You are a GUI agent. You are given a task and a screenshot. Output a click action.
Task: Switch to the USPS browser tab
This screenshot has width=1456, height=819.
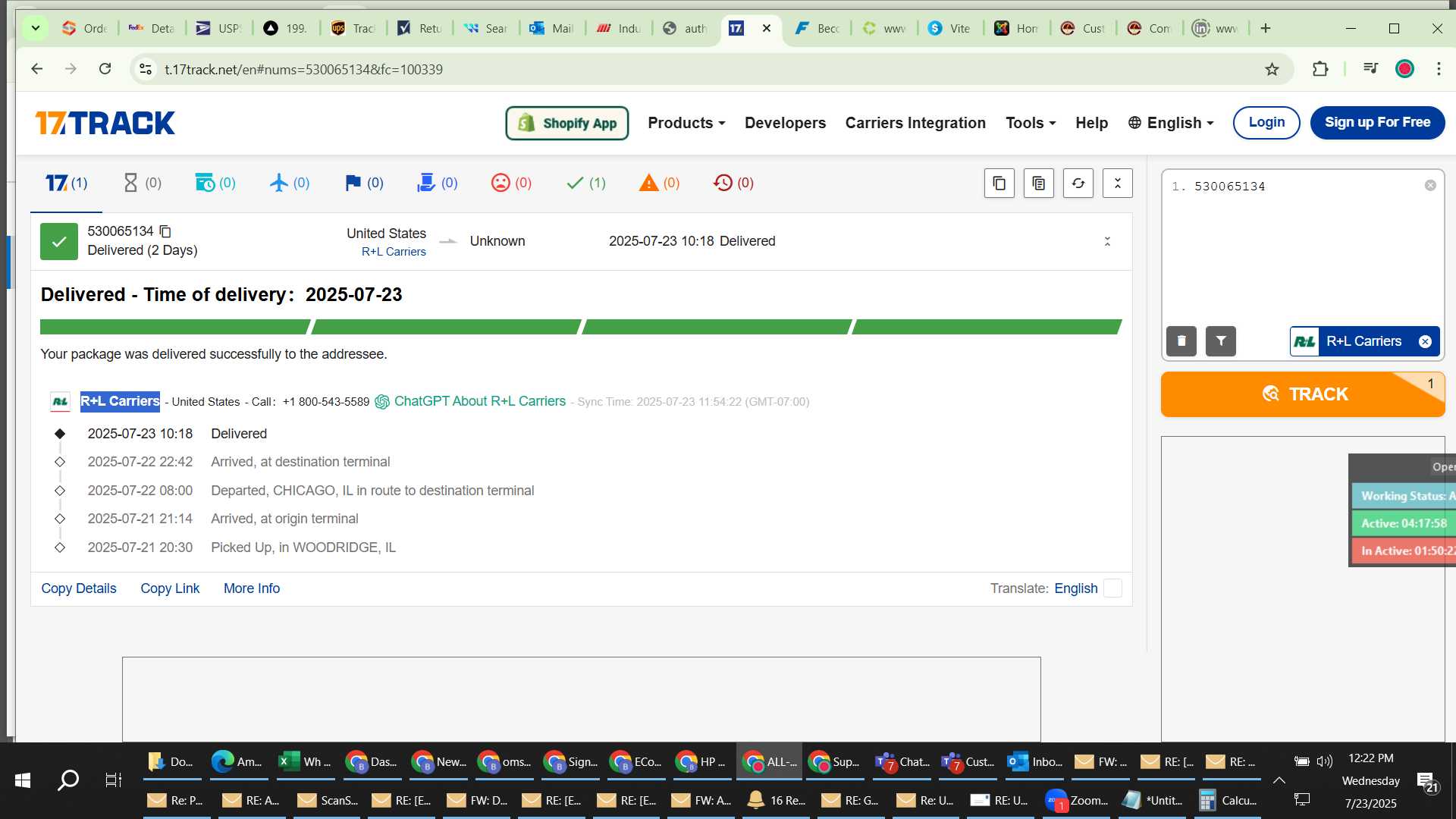tap(218, 29)
